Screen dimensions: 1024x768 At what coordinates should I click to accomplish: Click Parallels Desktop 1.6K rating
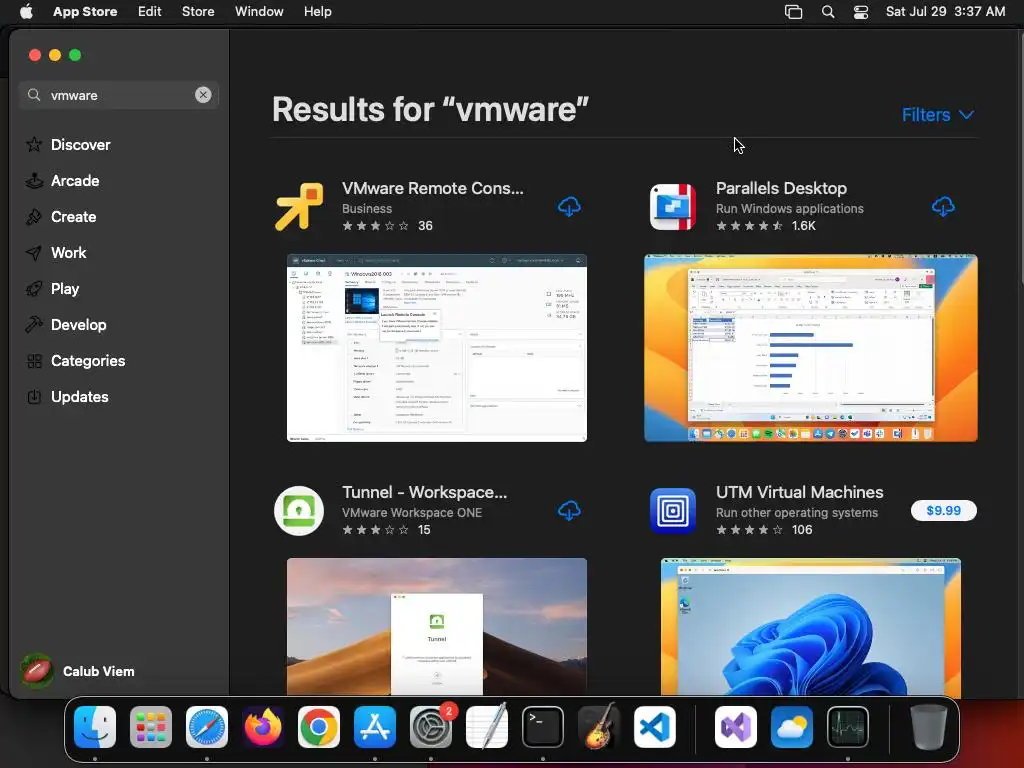tap(765, 226)
